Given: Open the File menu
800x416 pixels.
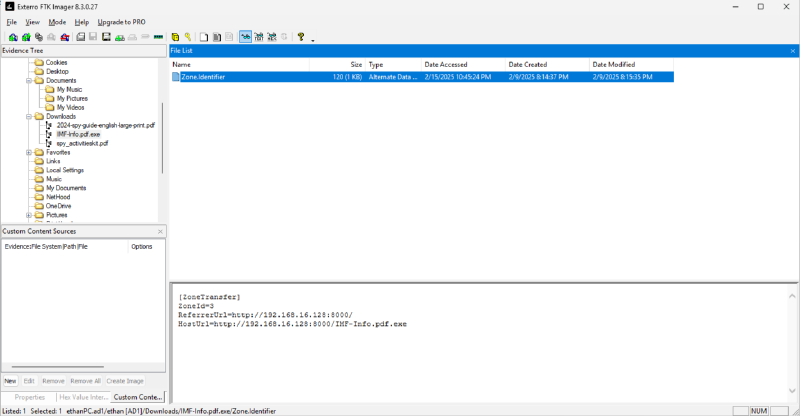Looking at the screenshot, I should tap(11, 22).
